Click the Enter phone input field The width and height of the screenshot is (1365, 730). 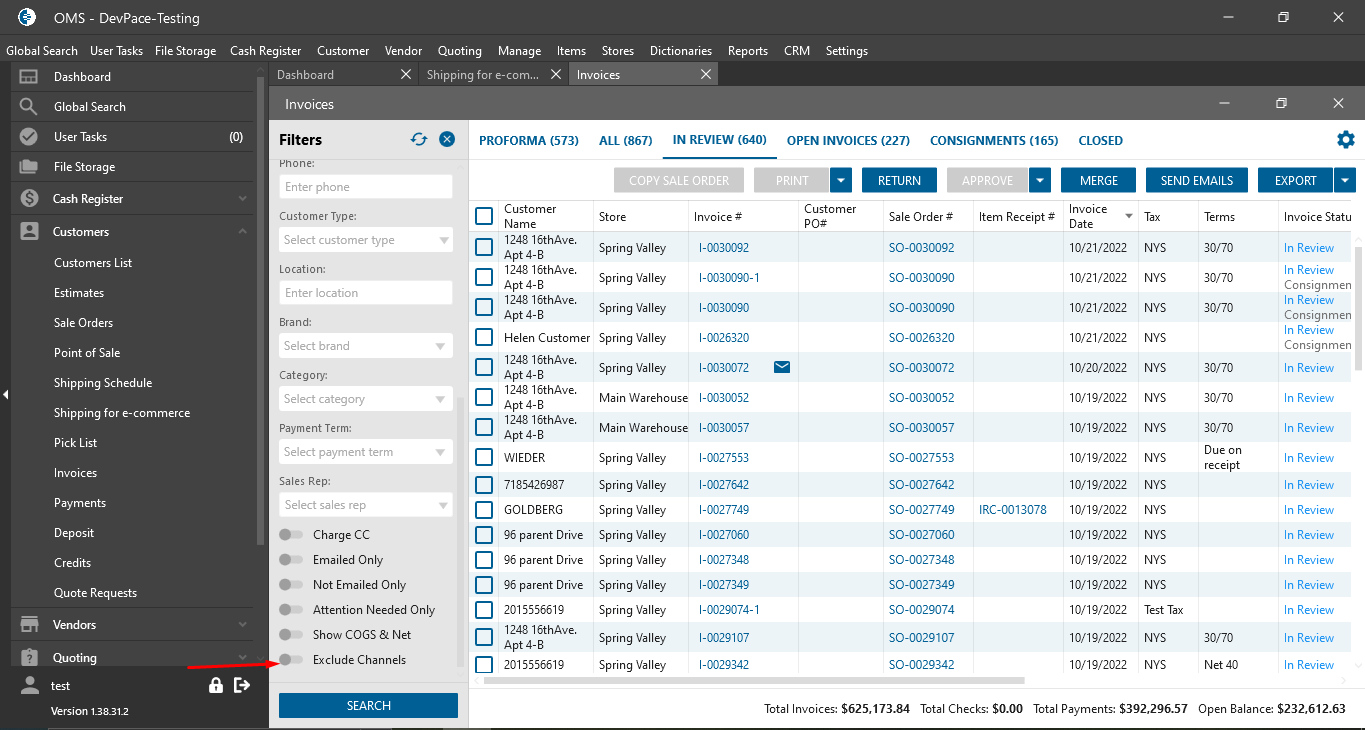click(366, 187)
